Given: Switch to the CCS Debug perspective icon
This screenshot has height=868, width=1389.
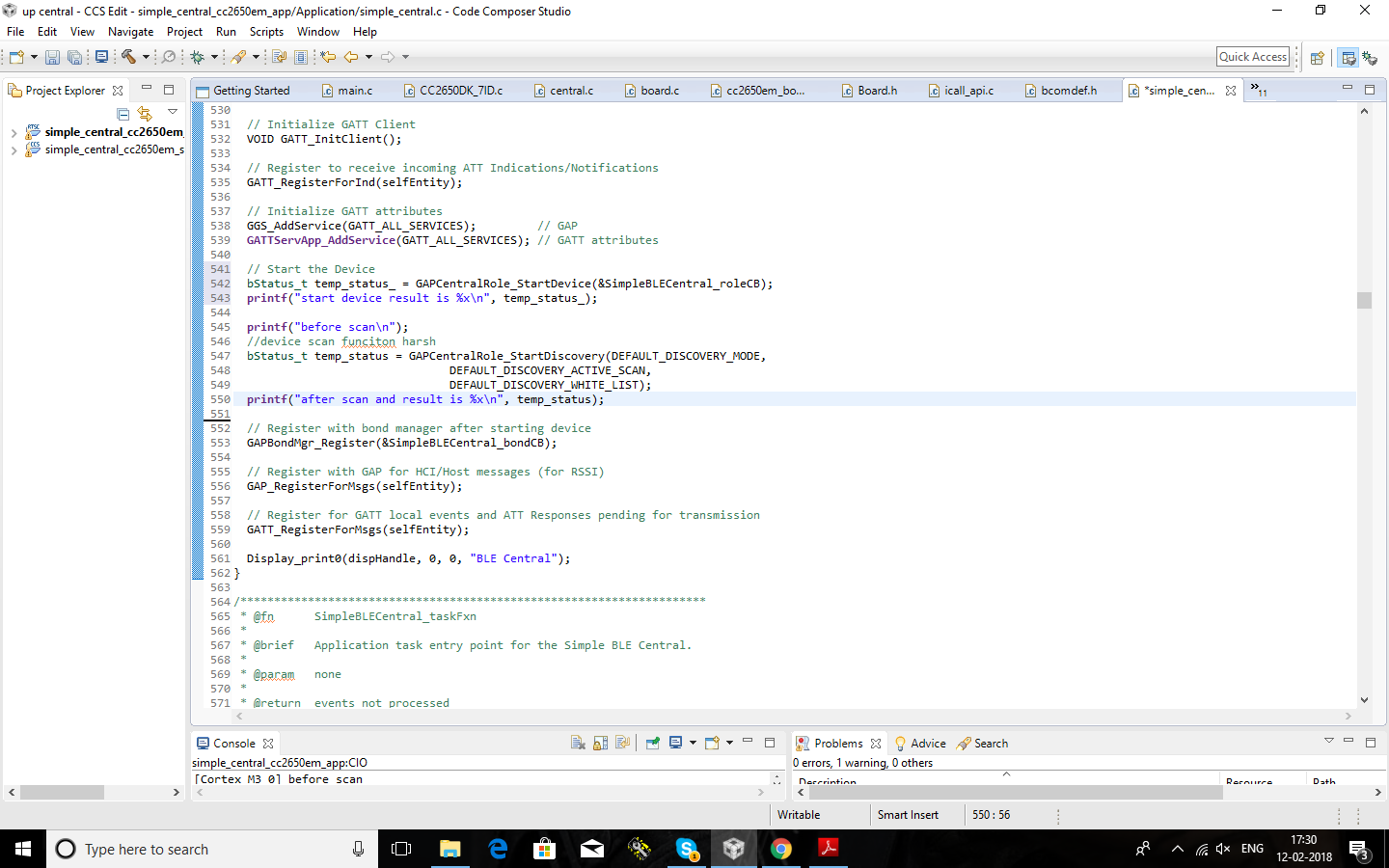Looking at the screenshot, I should tap(1370, 58).
